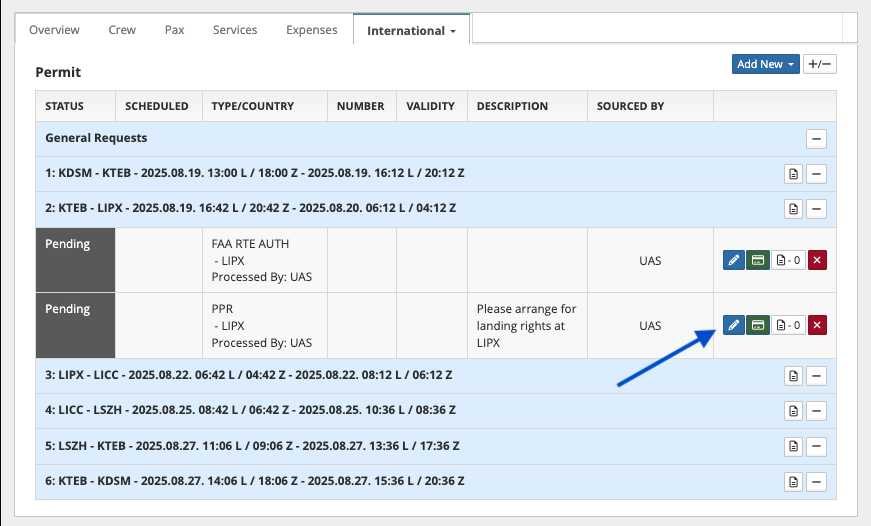Click the PPR - LIPX type cell
Viewport: 871px width, 526px height.
coord(265,325)
